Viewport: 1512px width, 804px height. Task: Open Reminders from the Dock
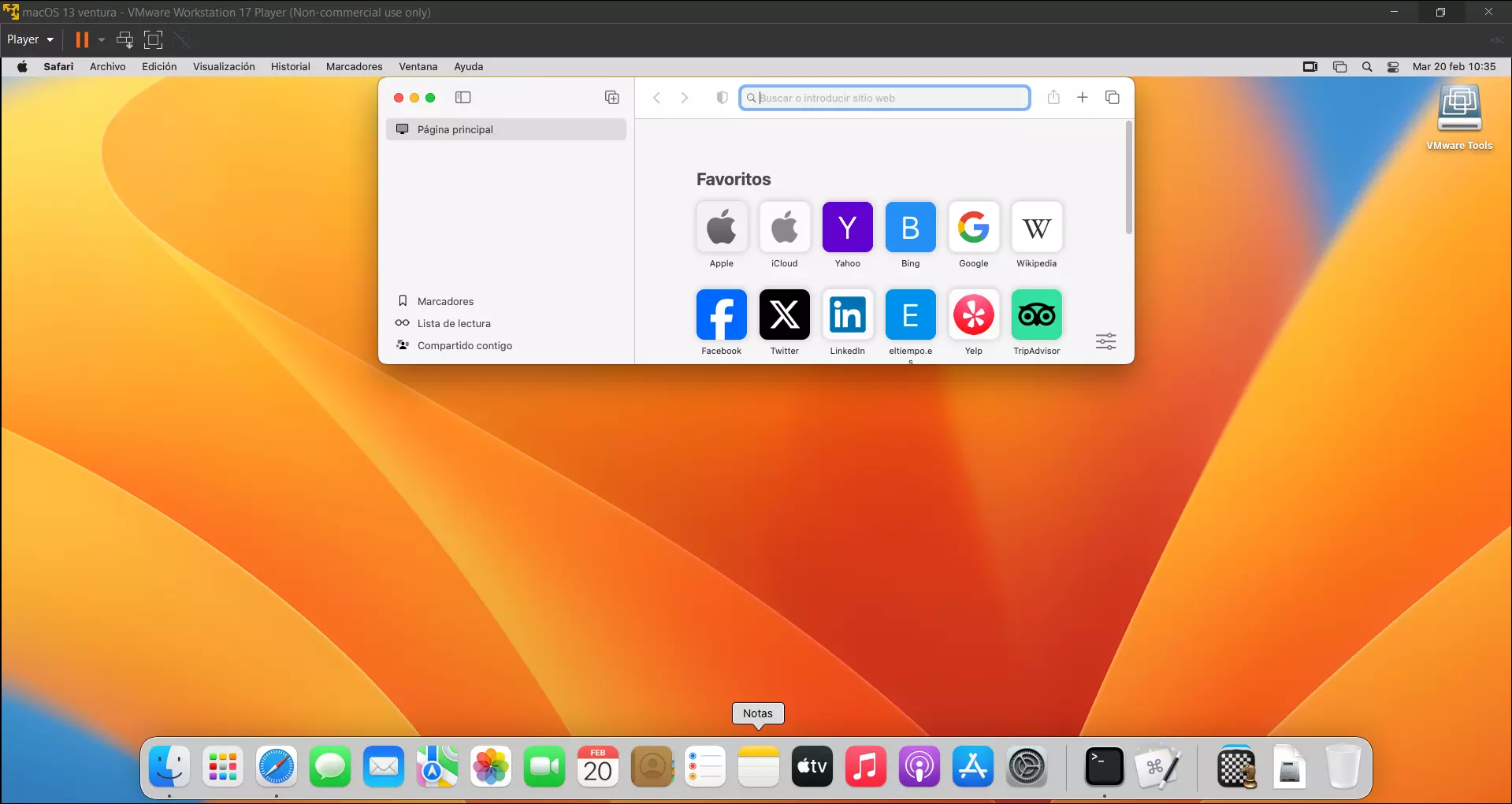(705, 766)
